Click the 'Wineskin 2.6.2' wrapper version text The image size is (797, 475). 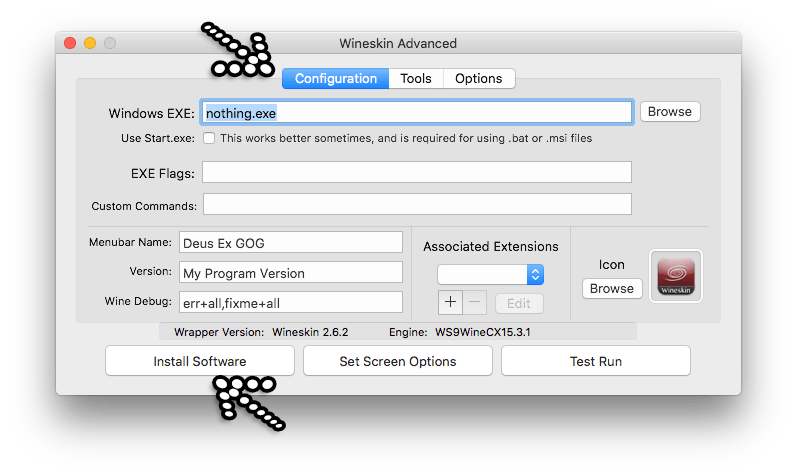[x=310, y=332]
